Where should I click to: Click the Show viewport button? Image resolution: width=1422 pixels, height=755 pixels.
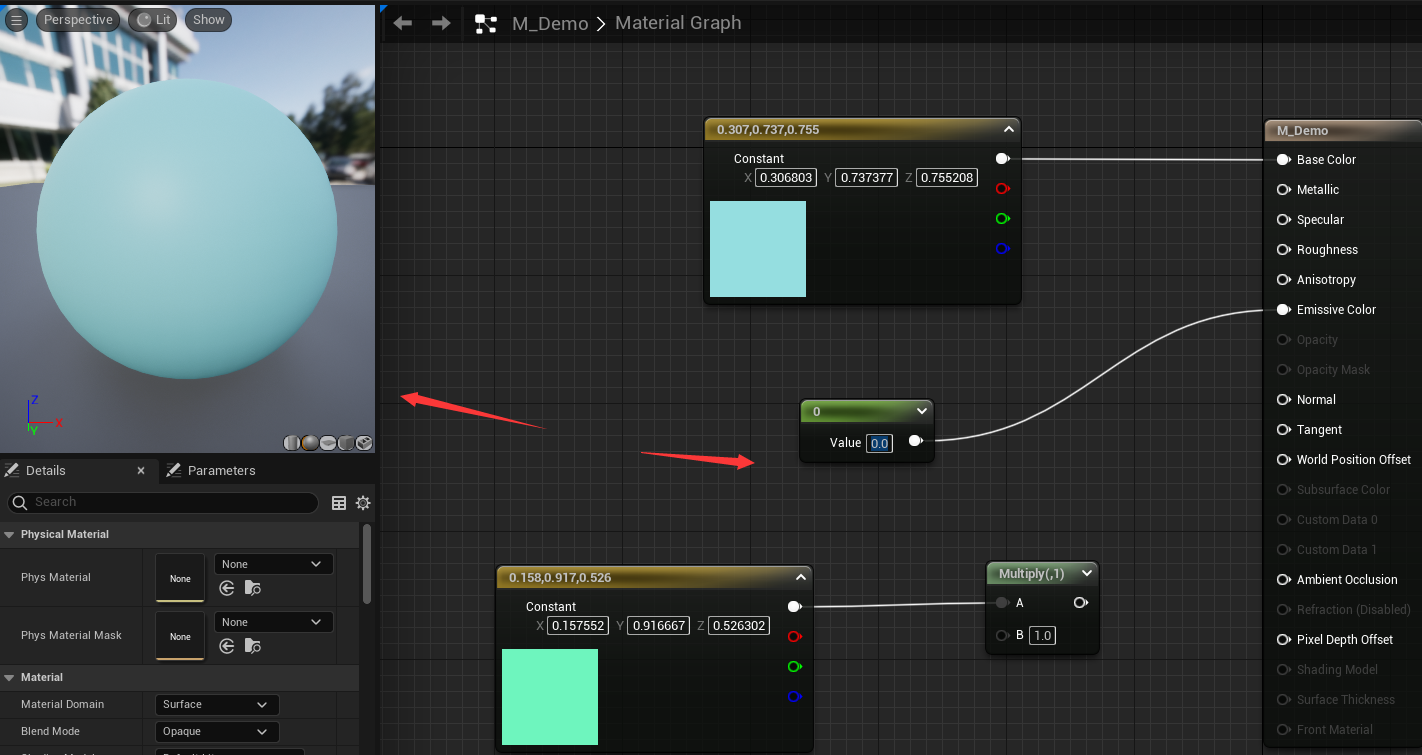[208, 20]
